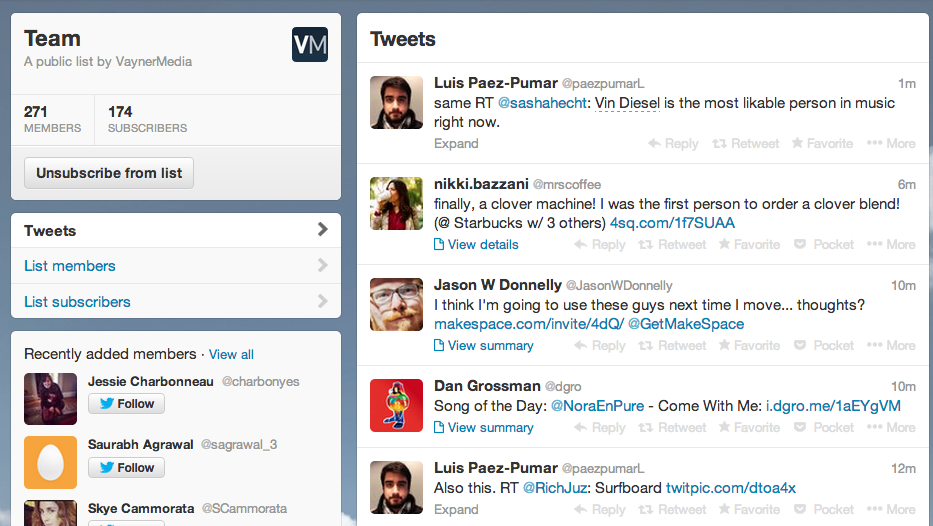Favorite the Vin Diesel tweet
Viewport: 933px width, 526px height.
(822, 143)
